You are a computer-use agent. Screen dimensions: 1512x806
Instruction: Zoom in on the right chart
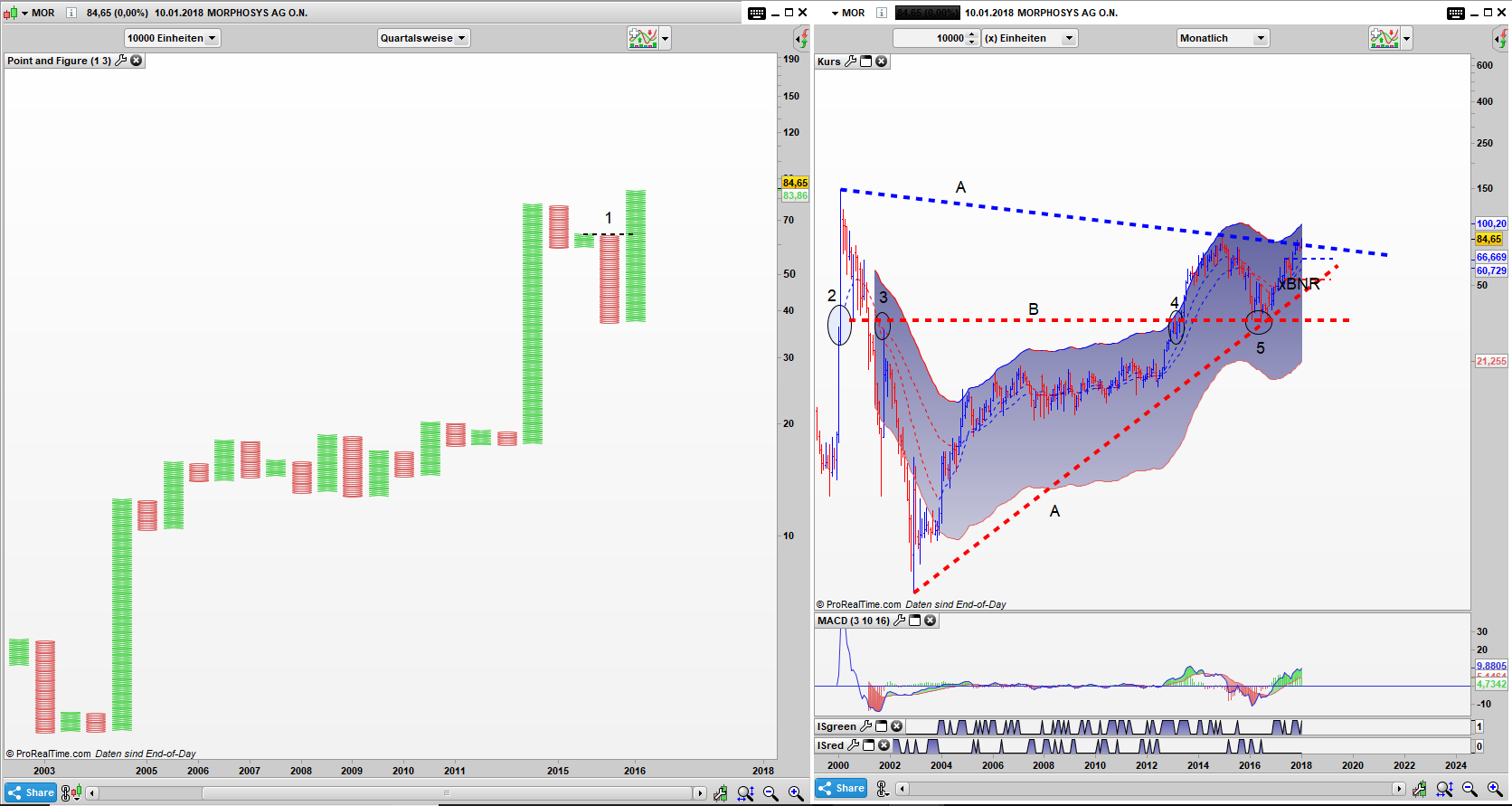(x=1495, y=790)
